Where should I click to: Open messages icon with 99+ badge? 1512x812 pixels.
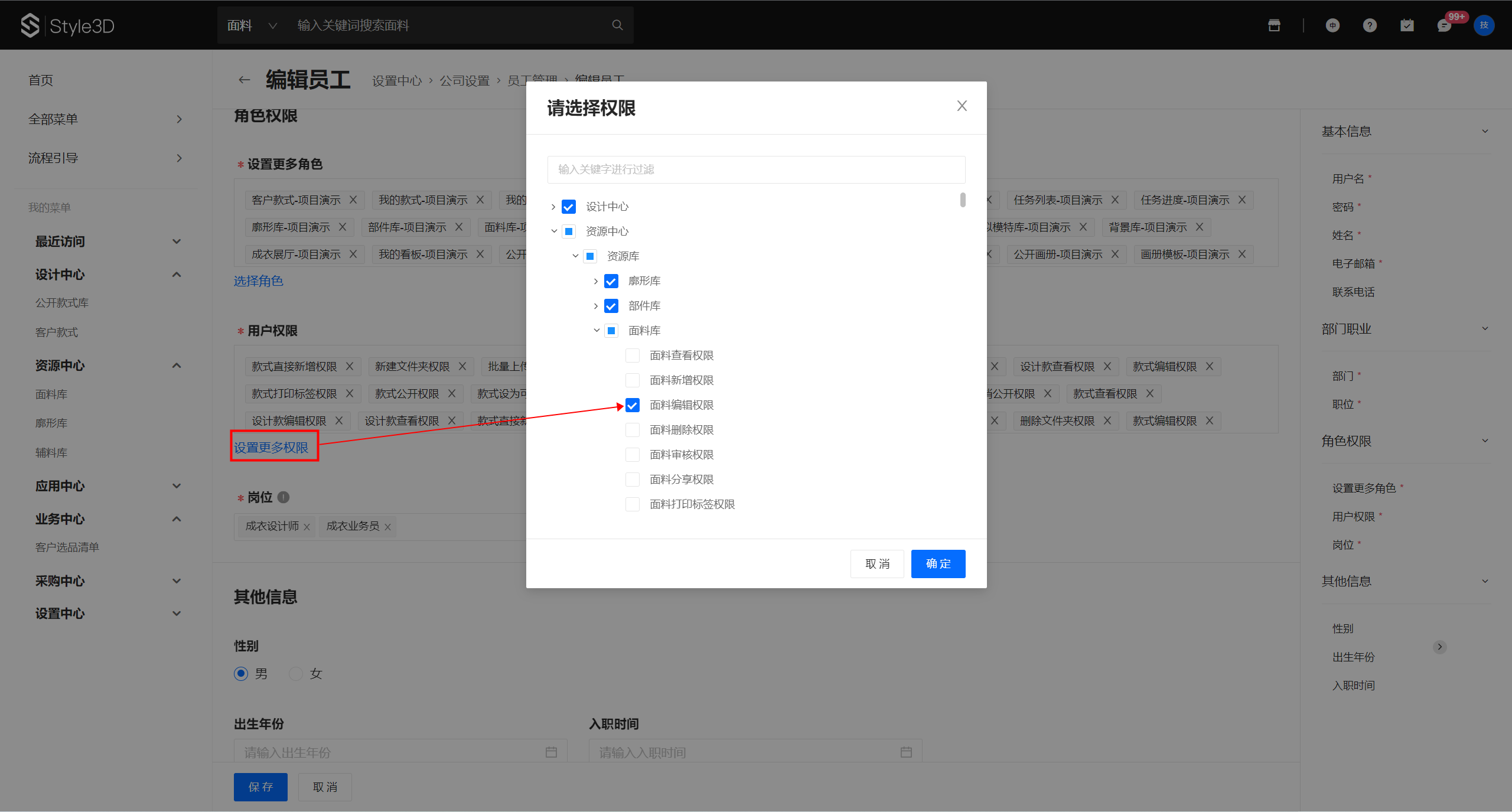pyautogui.click(x=1445, y=25)
